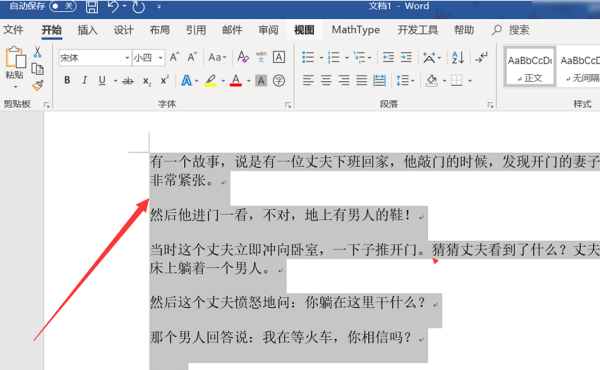Increase font size
The image size is (600, 370).
pos(174,57)
